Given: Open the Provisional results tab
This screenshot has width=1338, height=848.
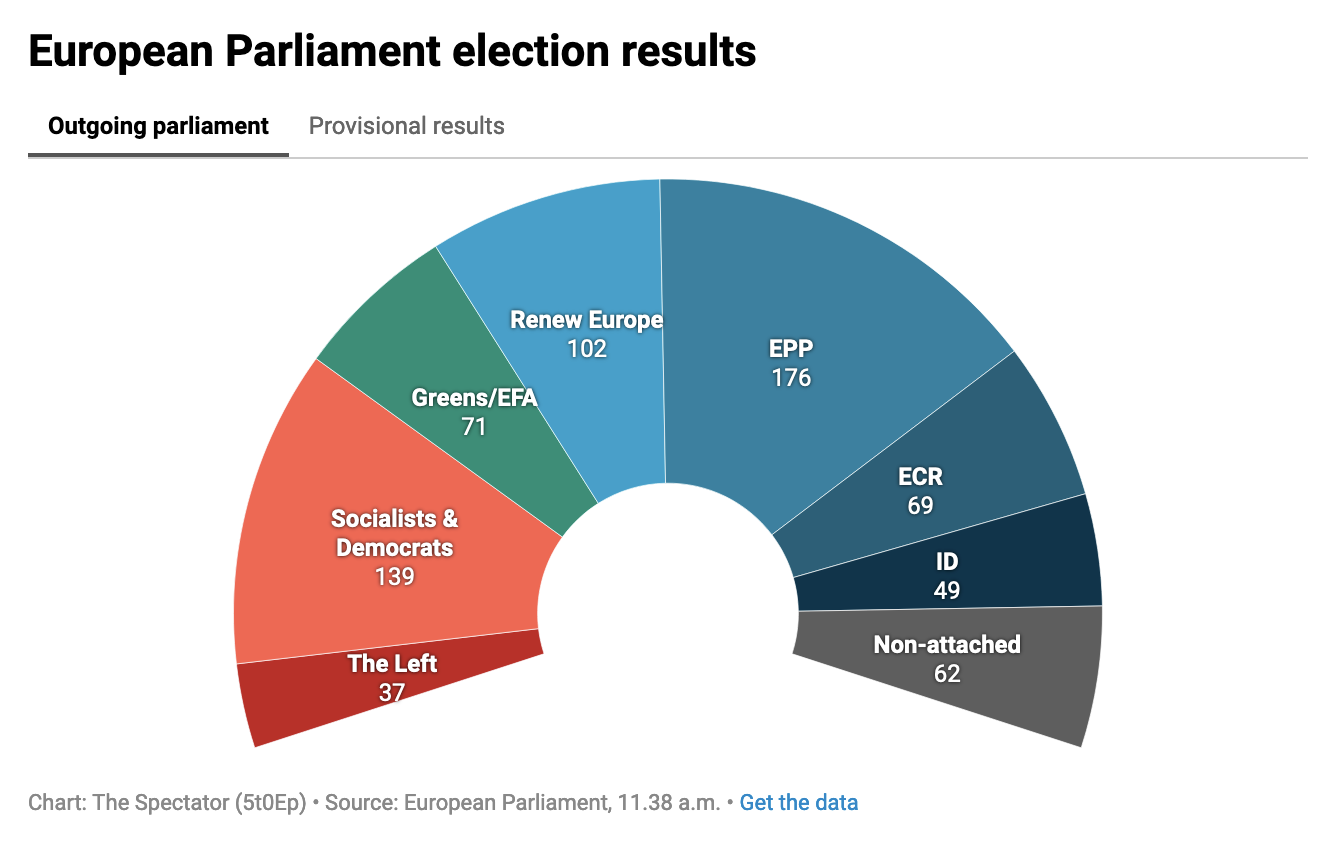Looking at the screenshot, I should [406, 127].
